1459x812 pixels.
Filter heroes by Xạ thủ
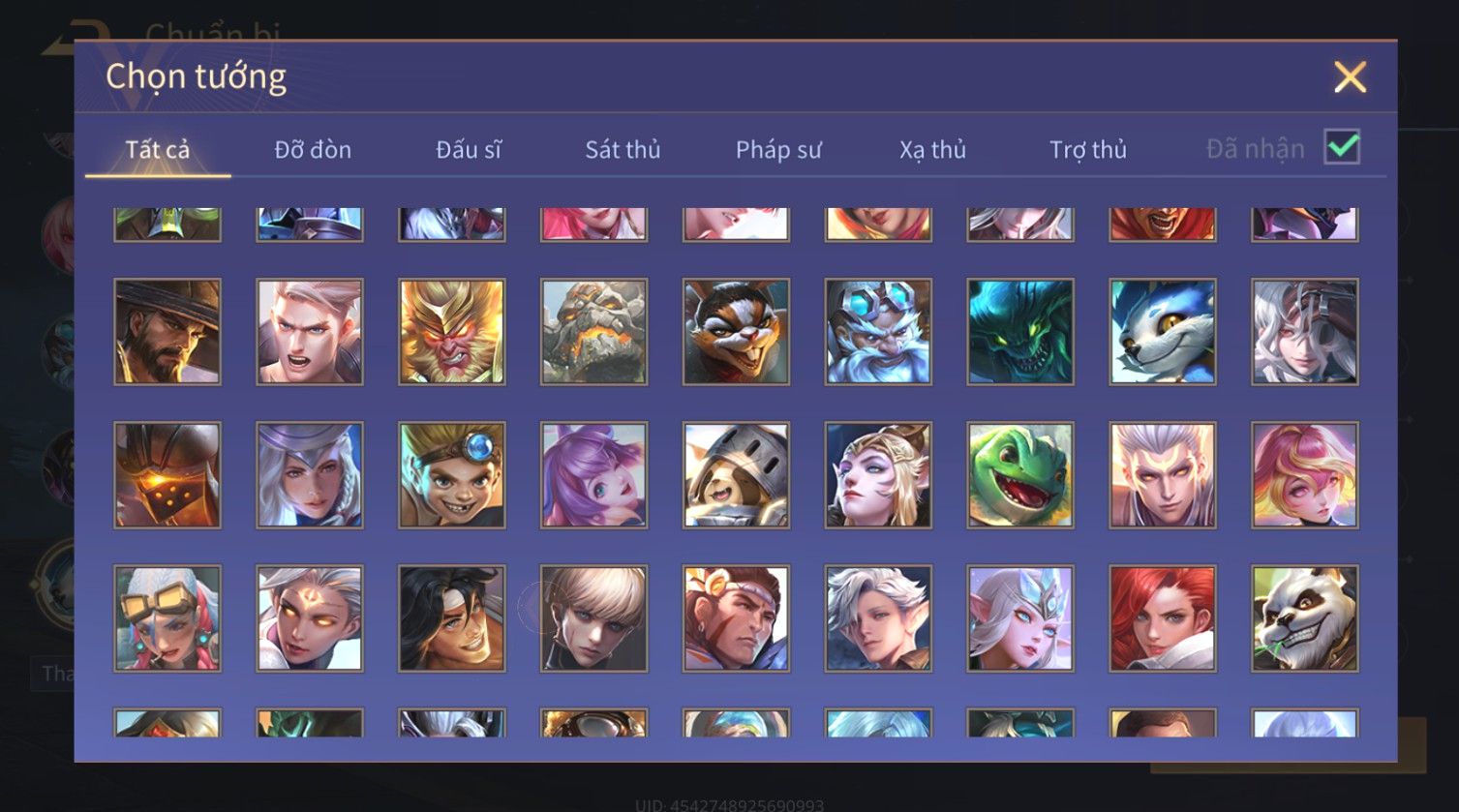pos(933,150)
